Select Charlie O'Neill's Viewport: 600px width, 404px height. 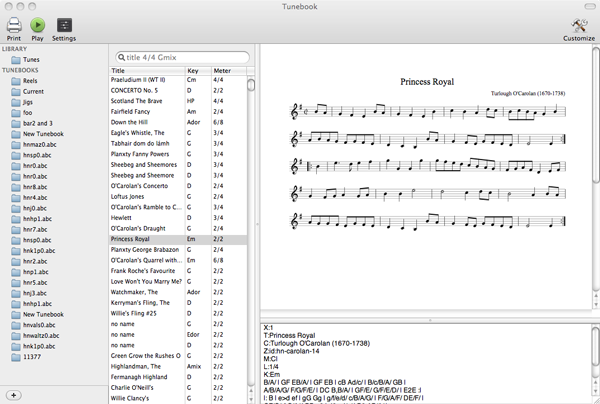pyautogui.click(x=178, y=388)
